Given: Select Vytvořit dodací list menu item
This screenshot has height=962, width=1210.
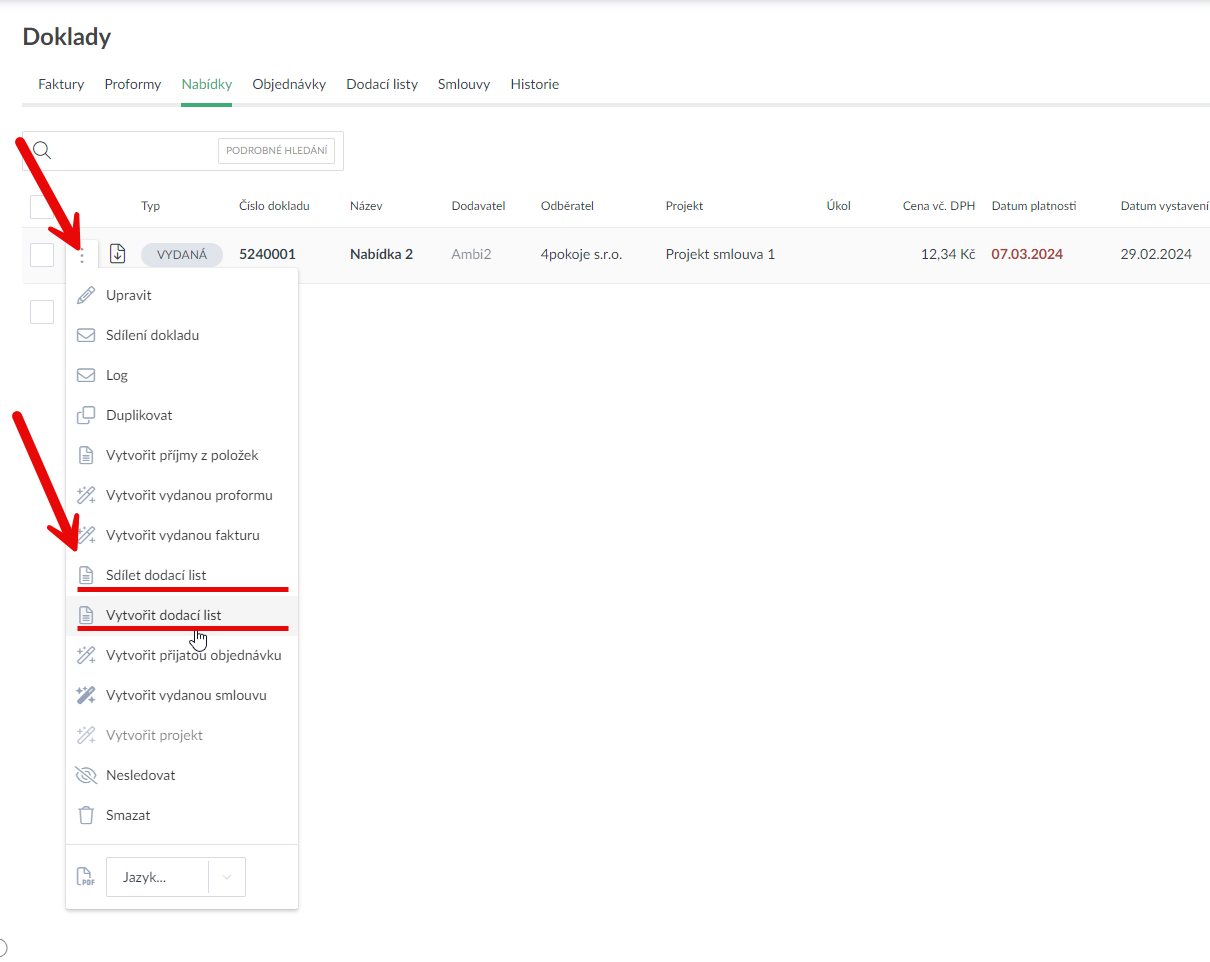Looking at the screenshot, I should pyautogui.click(x=163, y=615).
